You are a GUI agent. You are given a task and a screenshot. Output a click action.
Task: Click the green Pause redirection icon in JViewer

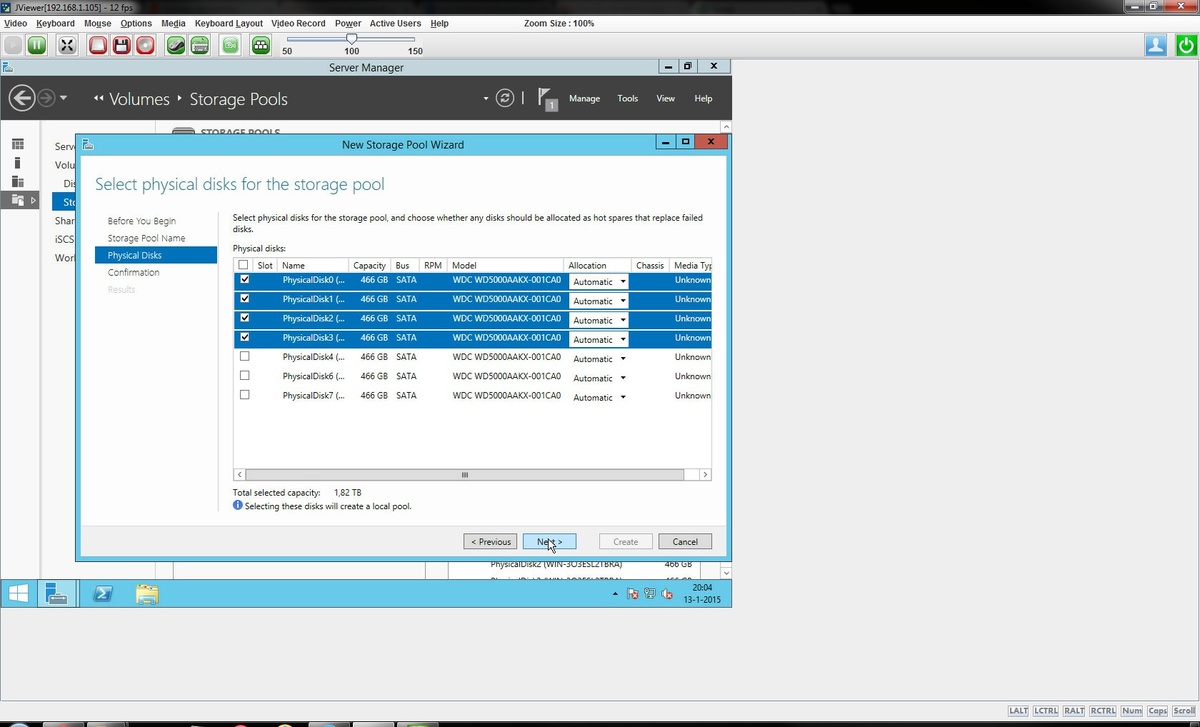point(37,44)
